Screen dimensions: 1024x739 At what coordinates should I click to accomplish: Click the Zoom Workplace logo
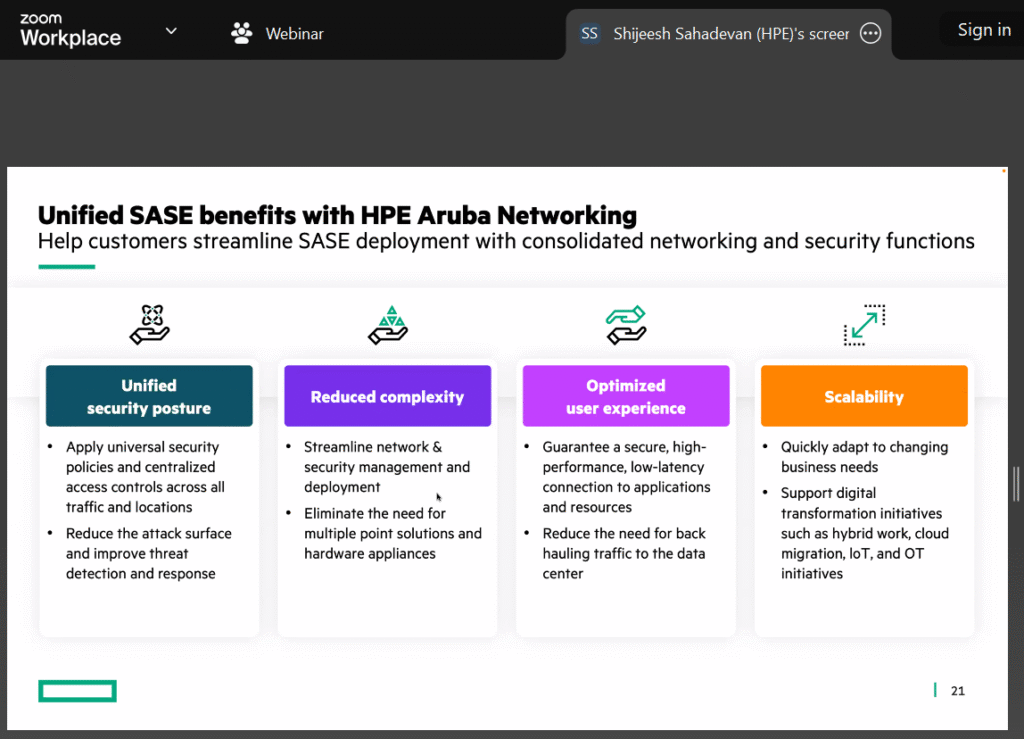tap(71, 30)
